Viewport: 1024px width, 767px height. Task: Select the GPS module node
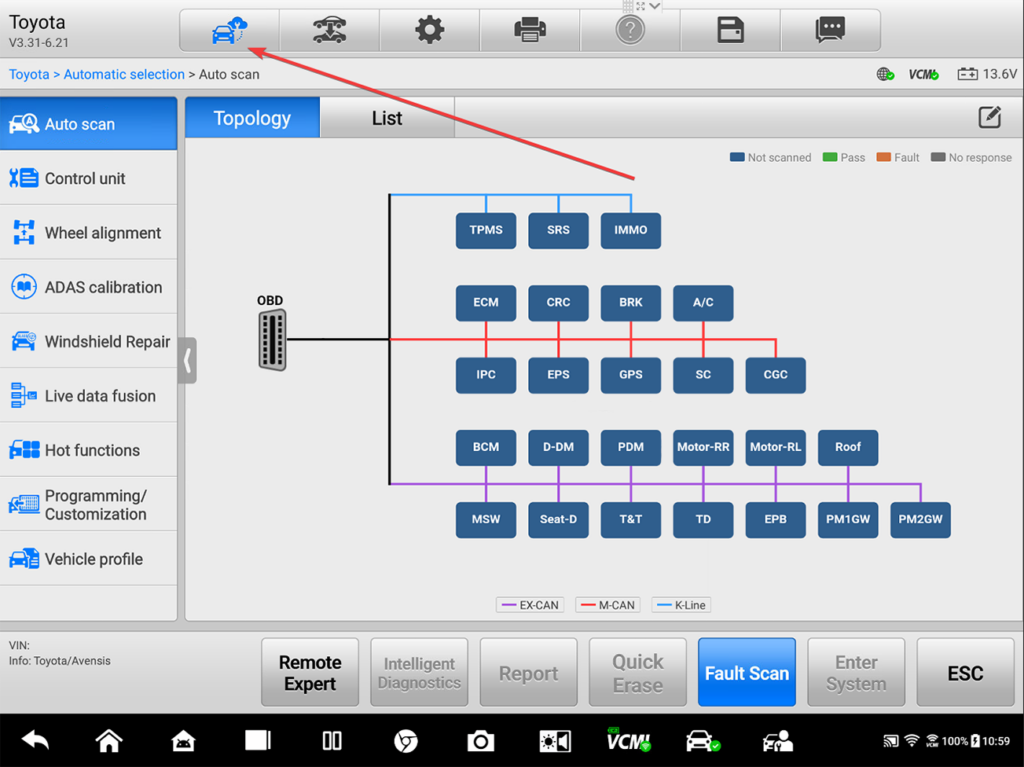click(631, 375)
